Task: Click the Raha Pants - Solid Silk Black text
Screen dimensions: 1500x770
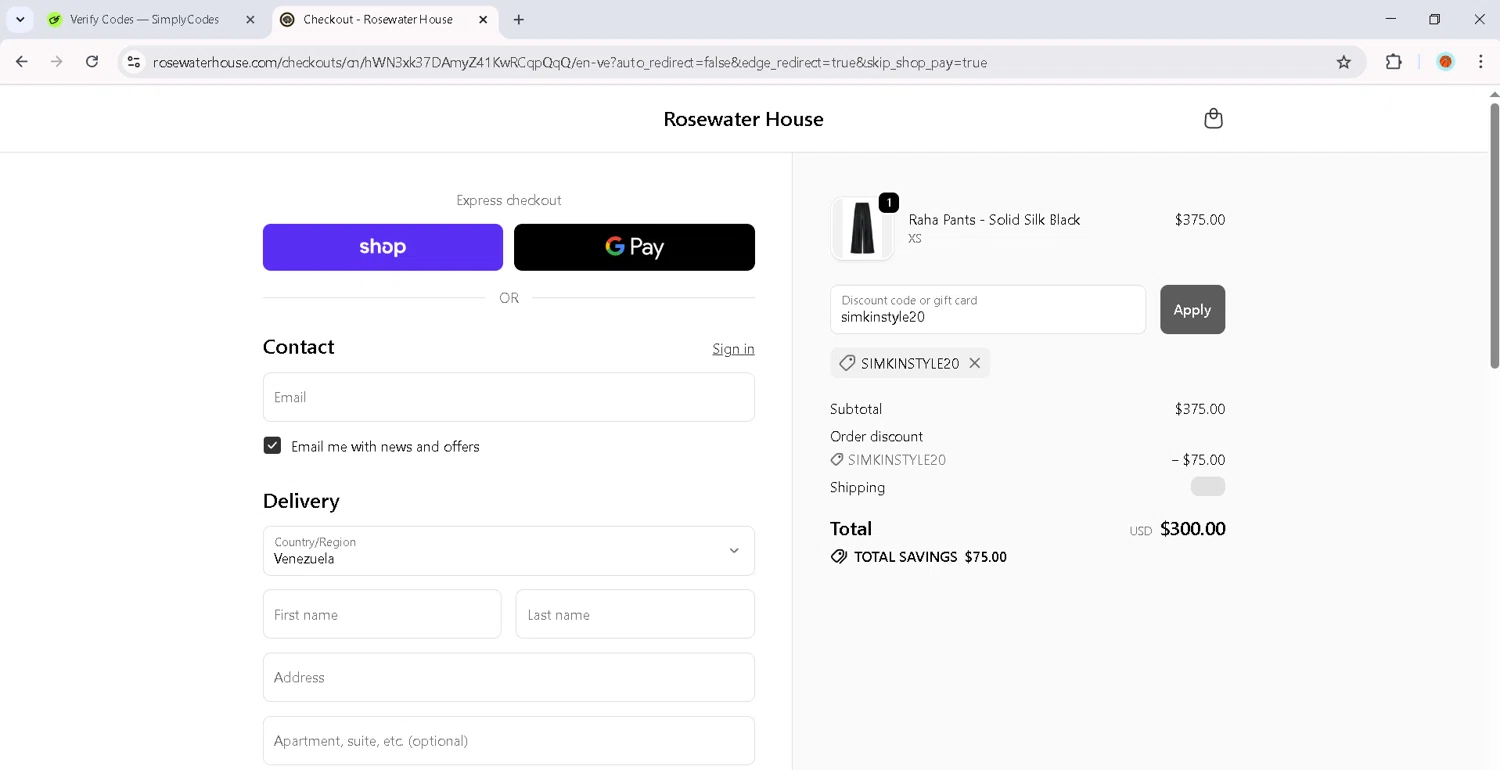Action: click(994, 220)
